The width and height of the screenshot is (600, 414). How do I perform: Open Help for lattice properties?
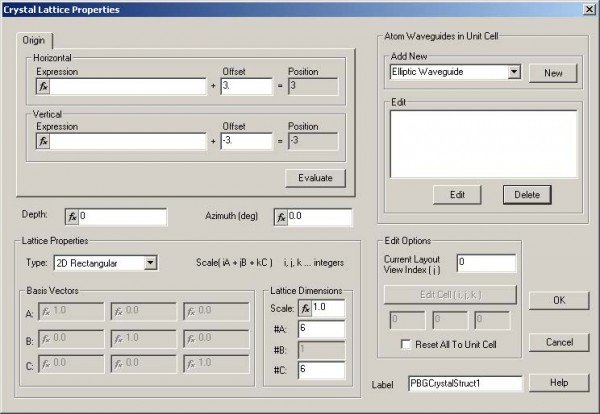pos(558,383)
